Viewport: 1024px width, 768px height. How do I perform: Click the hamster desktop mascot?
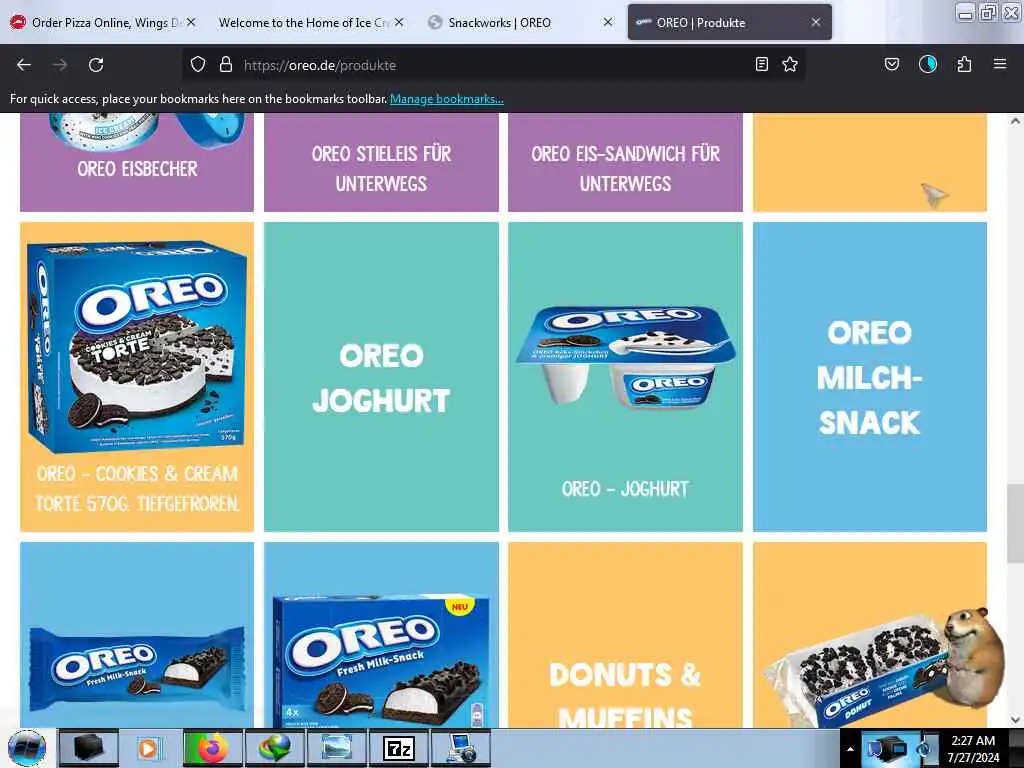974,656
